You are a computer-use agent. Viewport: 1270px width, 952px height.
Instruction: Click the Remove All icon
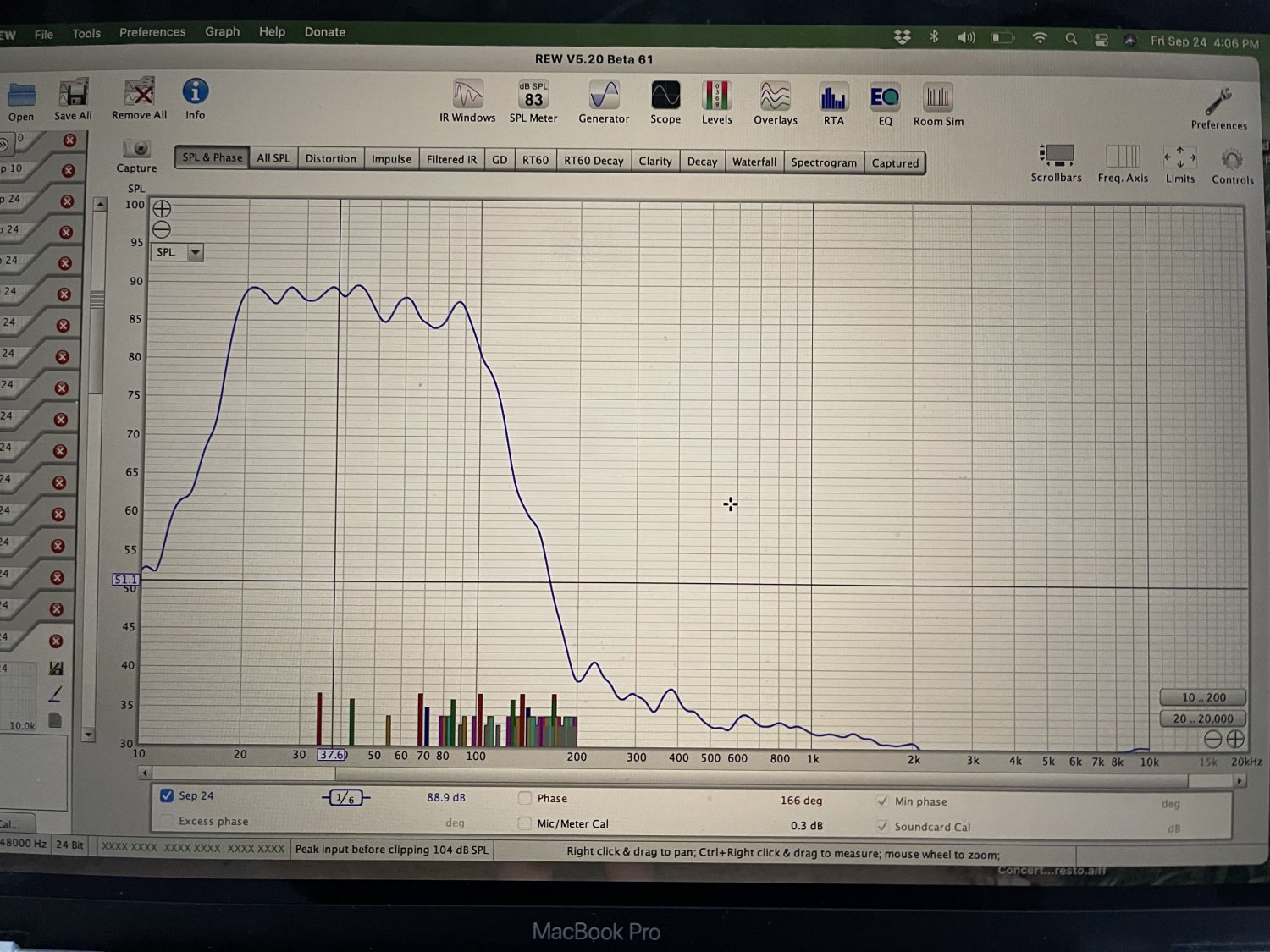[x=139, y=92]
